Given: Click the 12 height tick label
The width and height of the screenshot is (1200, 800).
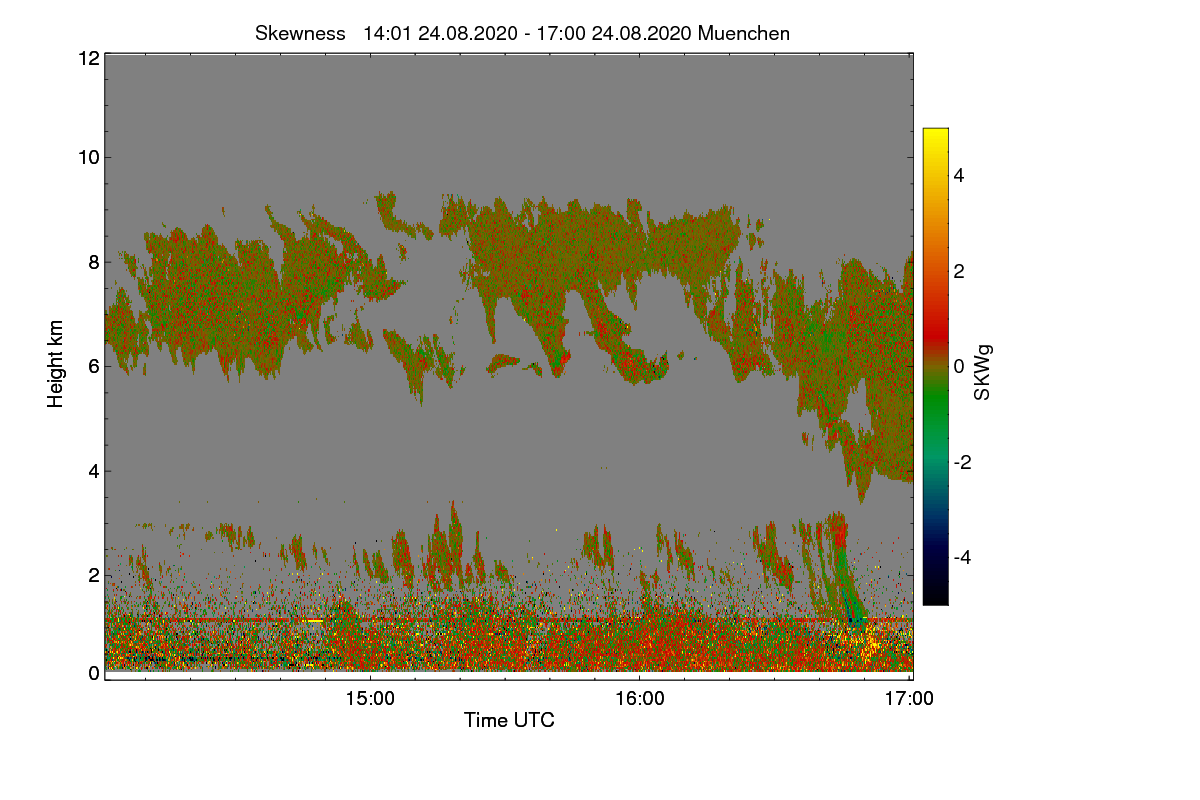Looking at the screenshot, I should [x=87, y=58].
